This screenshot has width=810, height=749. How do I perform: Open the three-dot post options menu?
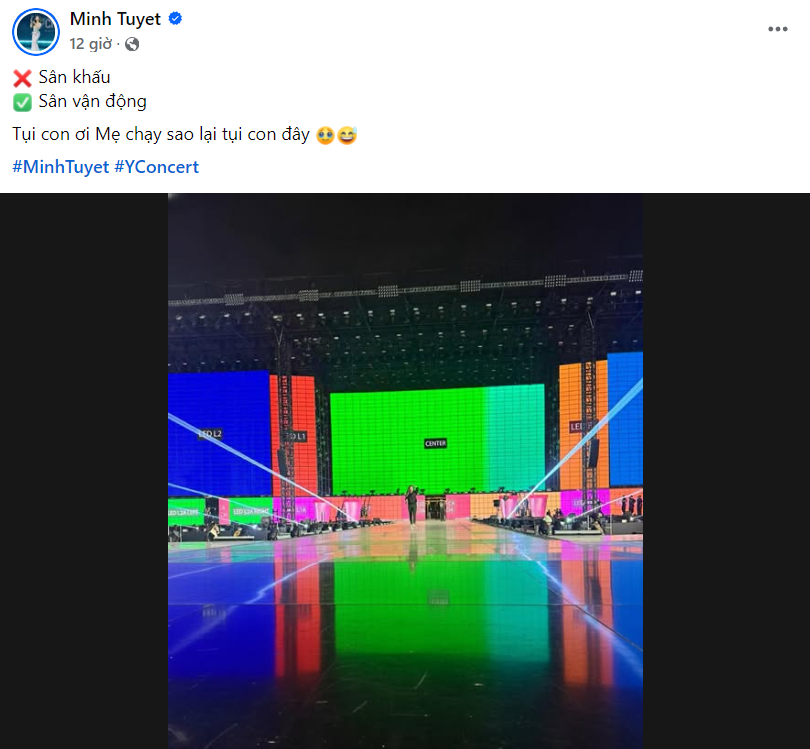pos(777,29)
